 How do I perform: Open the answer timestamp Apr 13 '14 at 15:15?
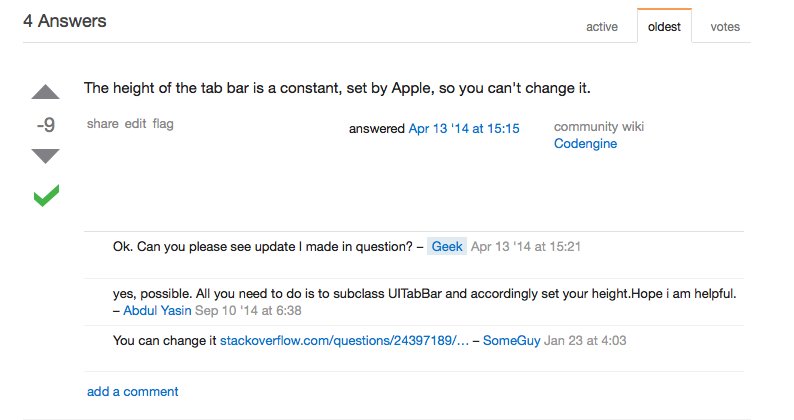coord(464,129)
